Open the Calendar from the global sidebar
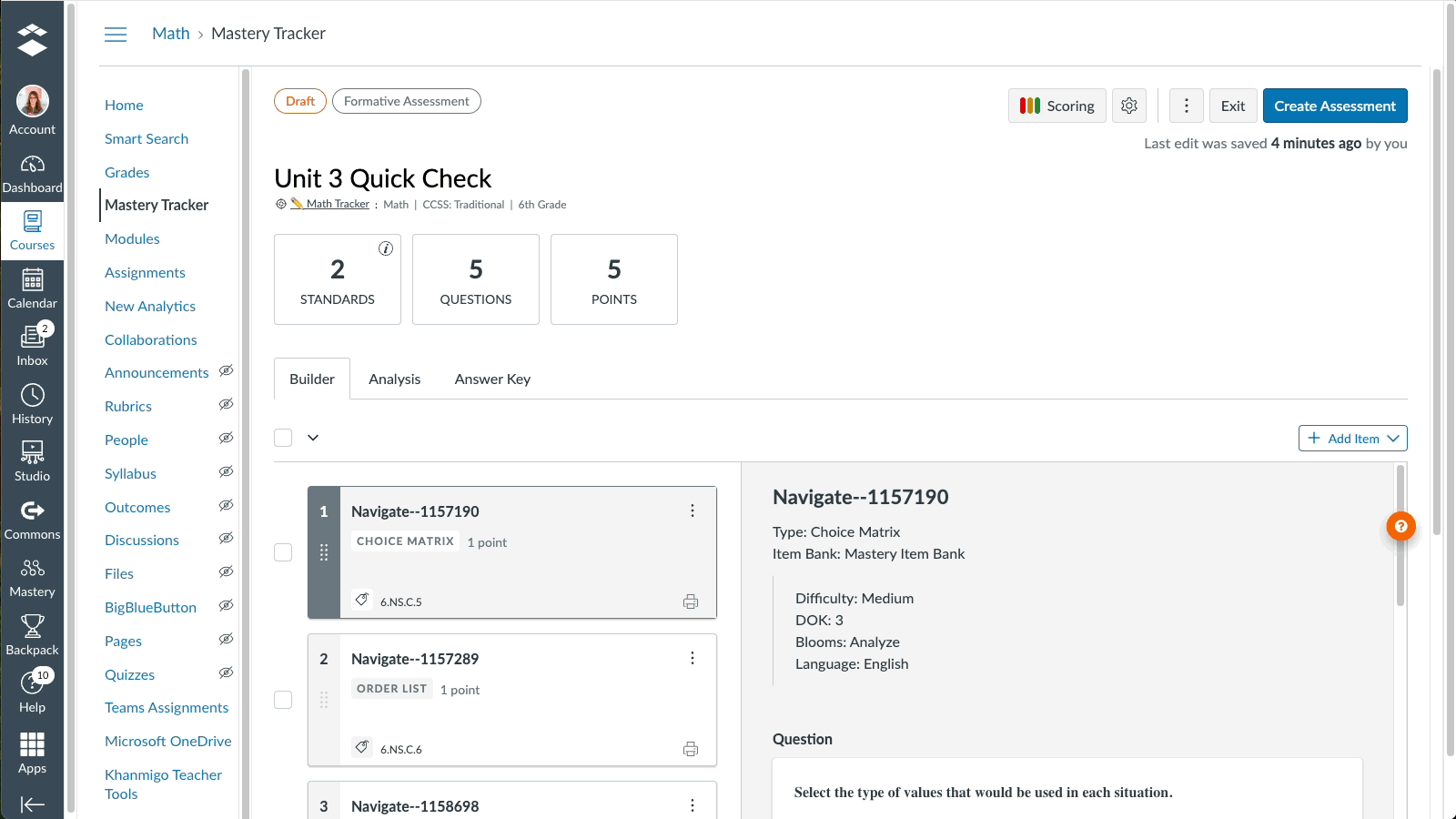Screen dimensions: 1456x819 [33, 287]
